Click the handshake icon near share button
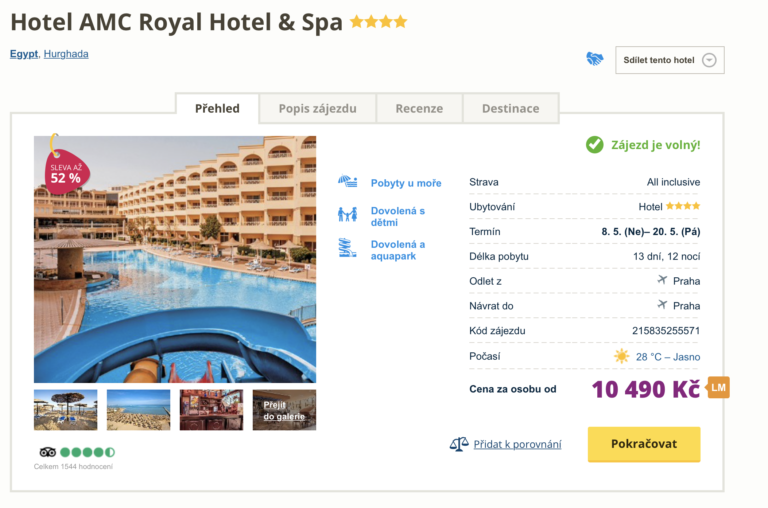 (595, 59)
